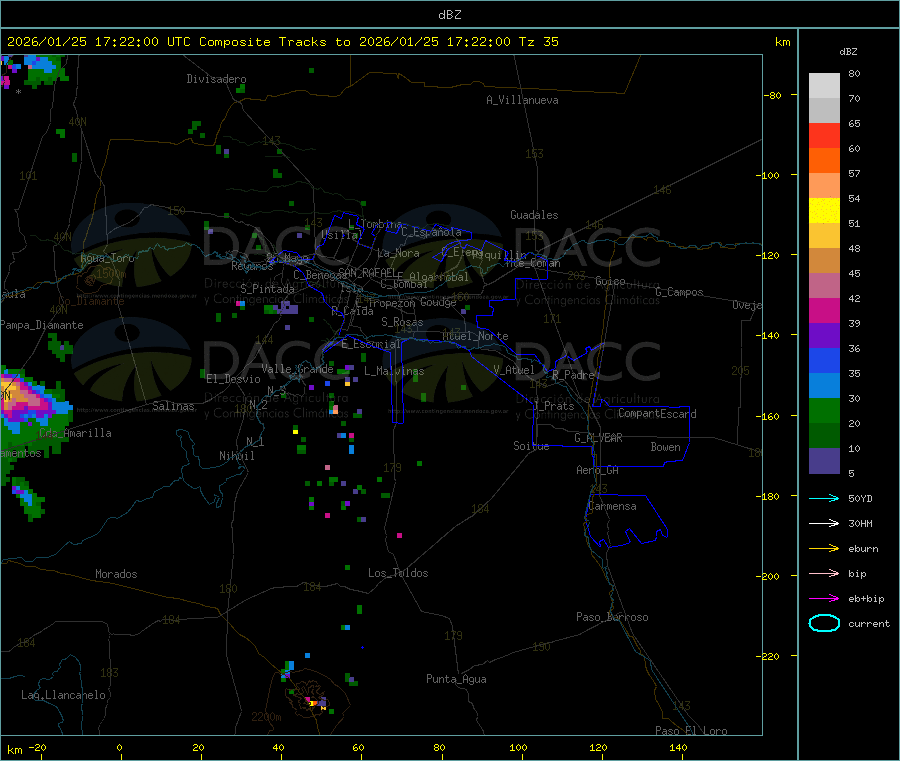This screenshot has width=900, height=761.
Task: Click the G_Campos map label
Action: point(680,292)
